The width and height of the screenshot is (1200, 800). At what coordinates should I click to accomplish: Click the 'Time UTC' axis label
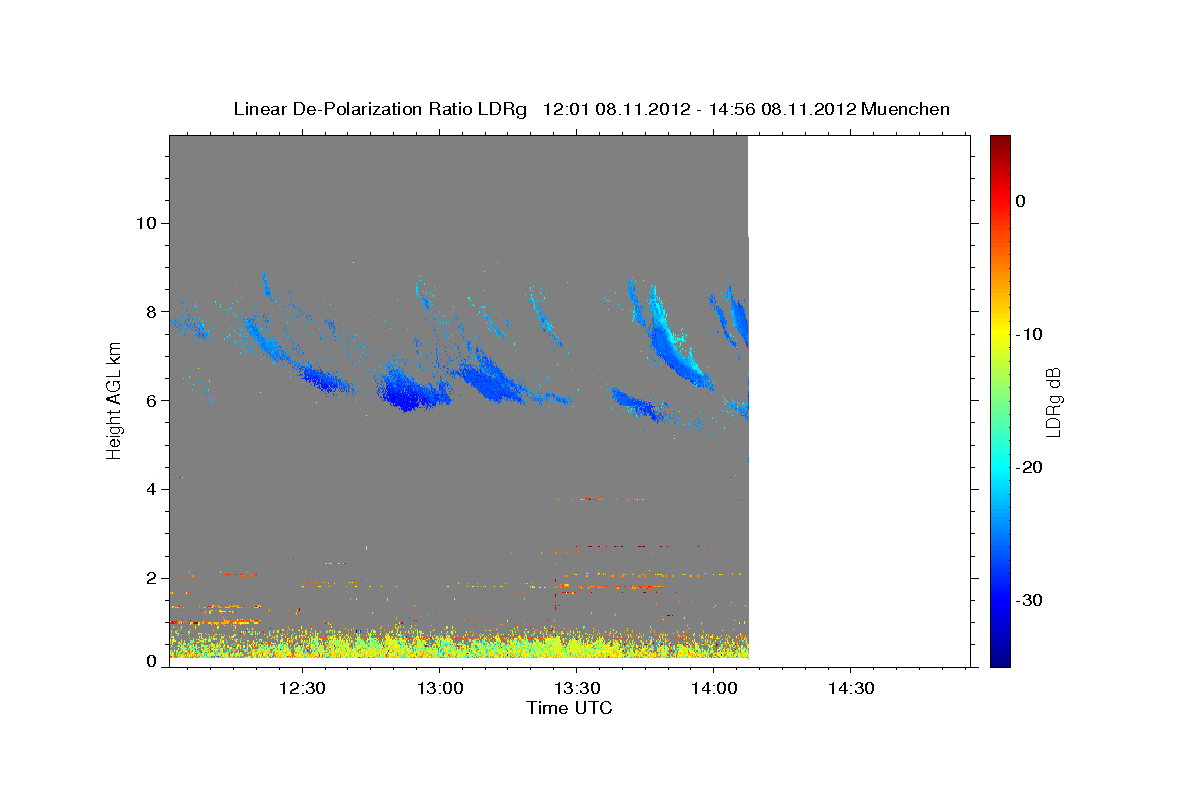[x=569, y=708]
